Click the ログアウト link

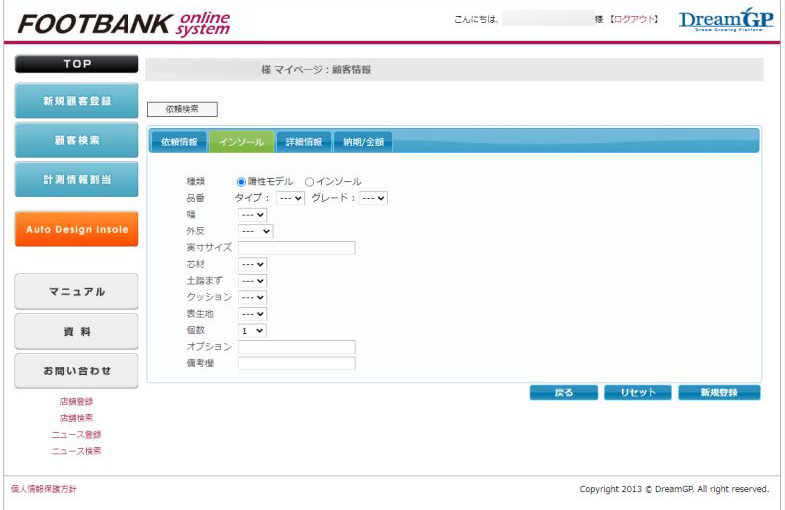coord(634,20)
